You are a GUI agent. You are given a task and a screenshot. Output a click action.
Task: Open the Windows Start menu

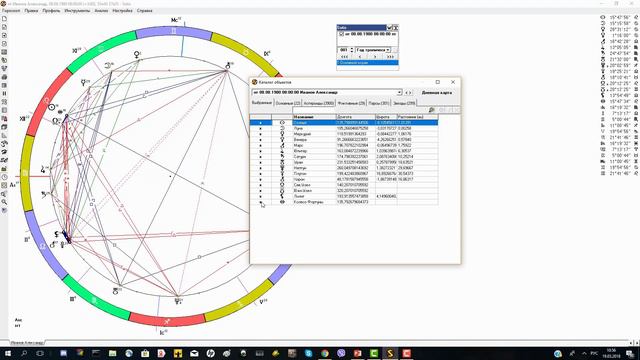pyautogui.click(x=7, y=353)
